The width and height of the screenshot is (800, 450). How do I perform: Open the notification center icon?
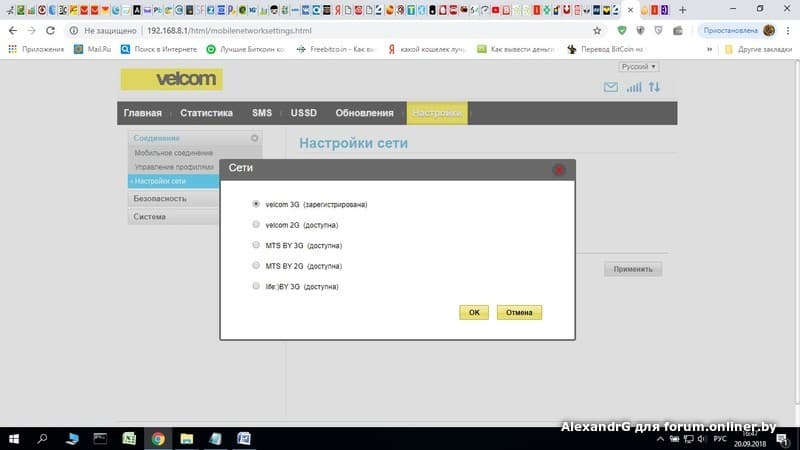coord(783,439)
